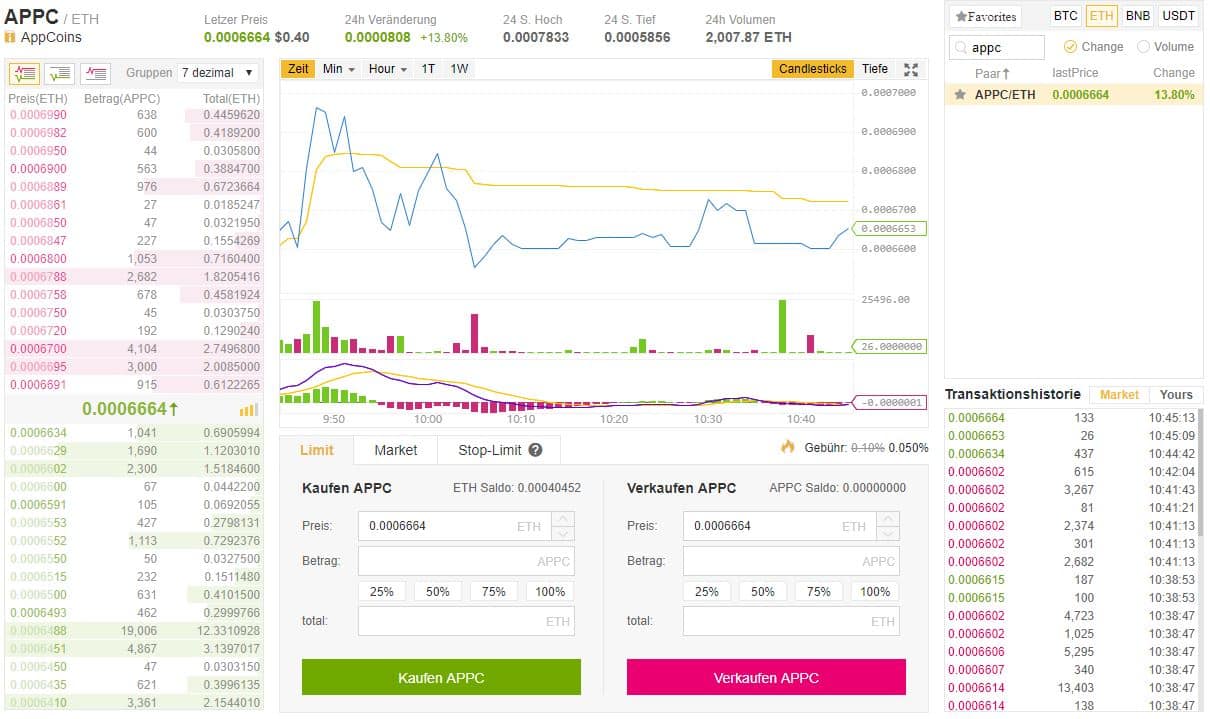
Task: Select the Change radio button
Action: point(1070,47)
